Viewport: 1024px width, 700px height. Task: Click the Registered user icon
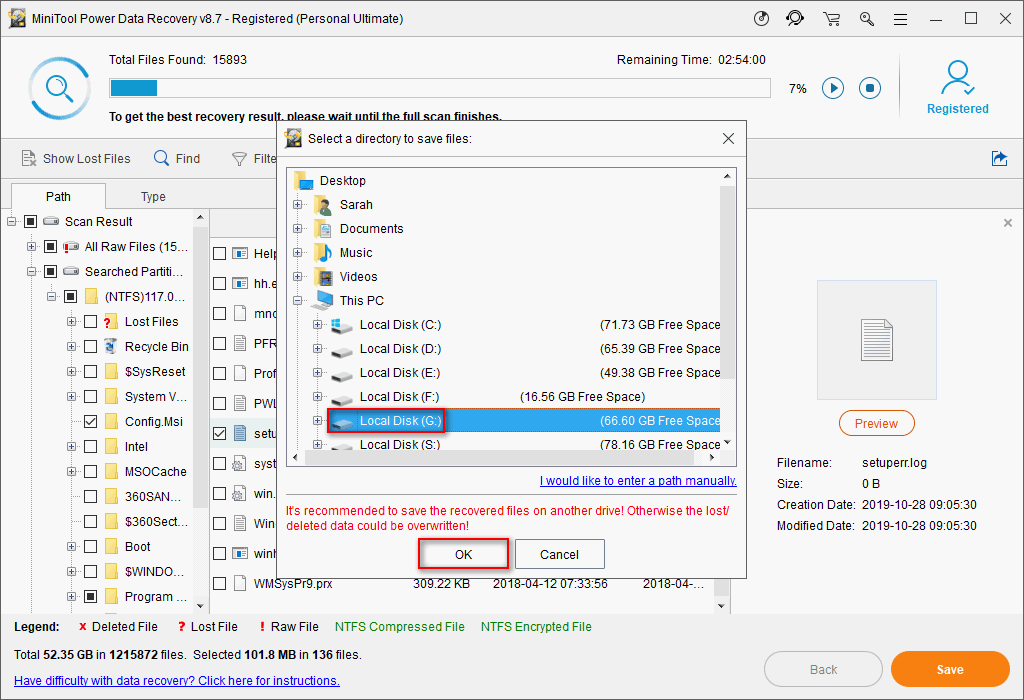coord(957,78)
